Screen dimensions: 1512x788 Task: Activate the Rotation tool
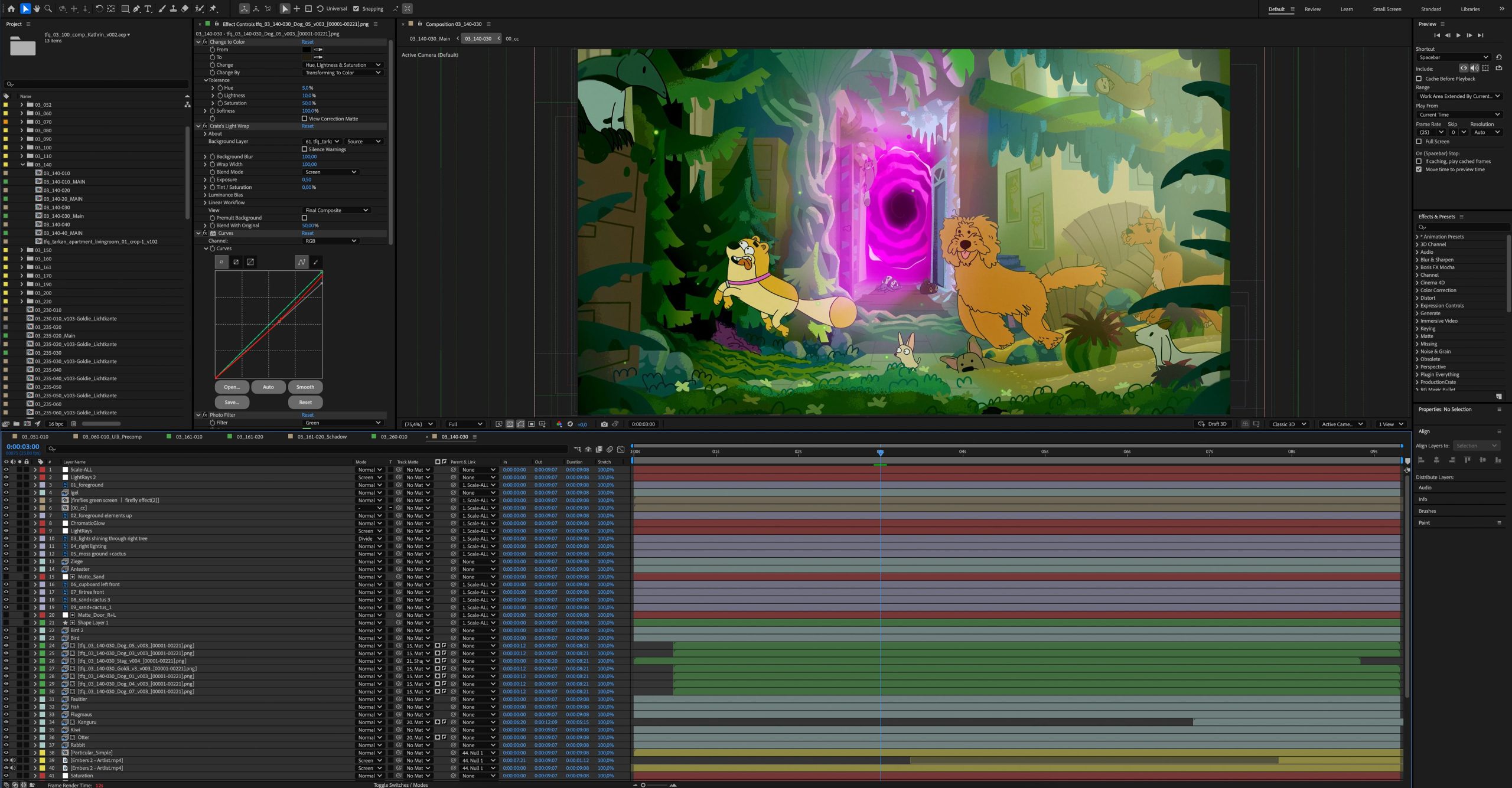[x=99, y=9]
